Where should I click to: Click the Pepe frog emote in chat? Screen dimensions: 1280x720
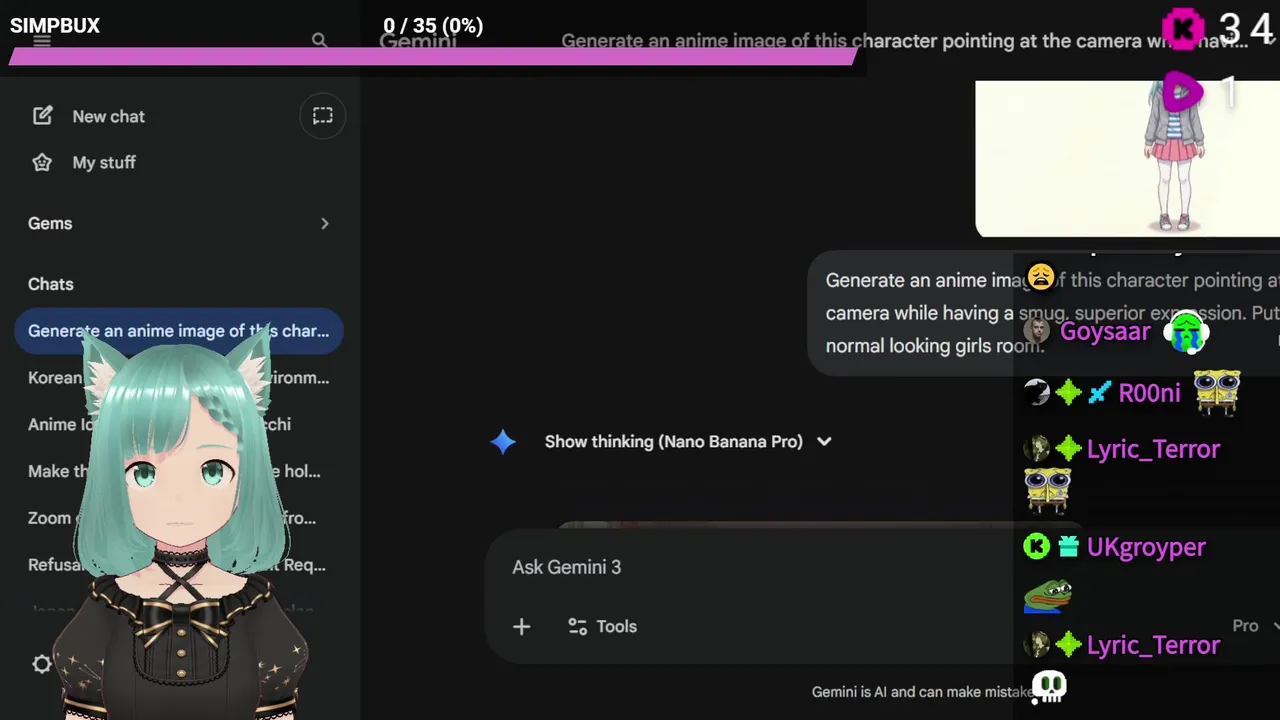tap(1047, 596)
